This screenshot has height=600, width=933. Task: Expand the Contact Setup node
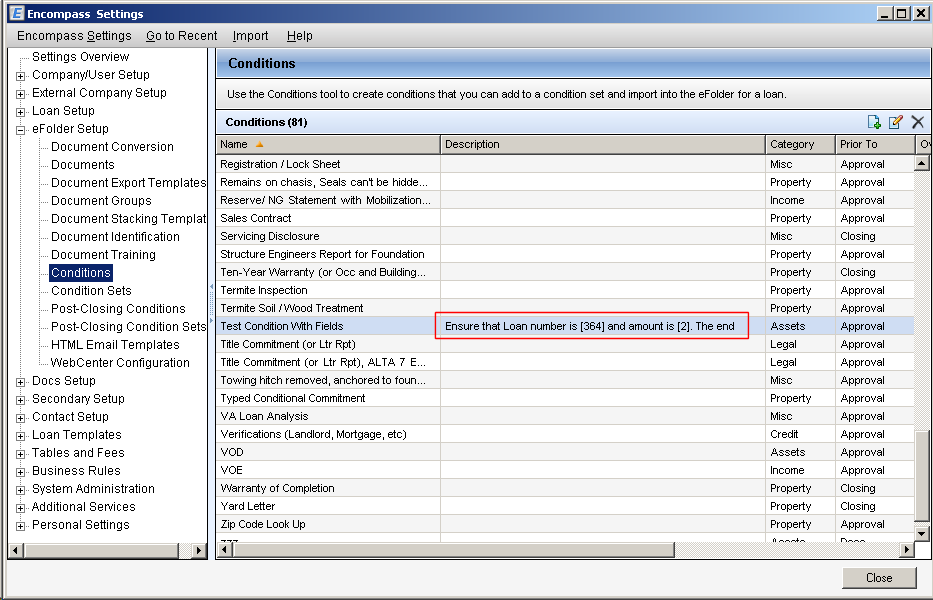click(x=20, y=418)
